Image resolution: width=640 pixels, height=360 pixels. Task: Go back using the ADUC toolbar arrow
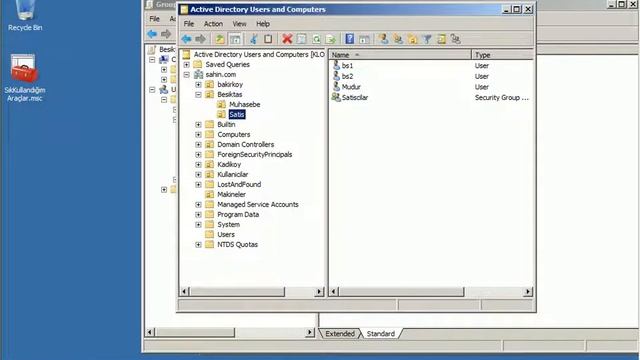tap(186, 39)
